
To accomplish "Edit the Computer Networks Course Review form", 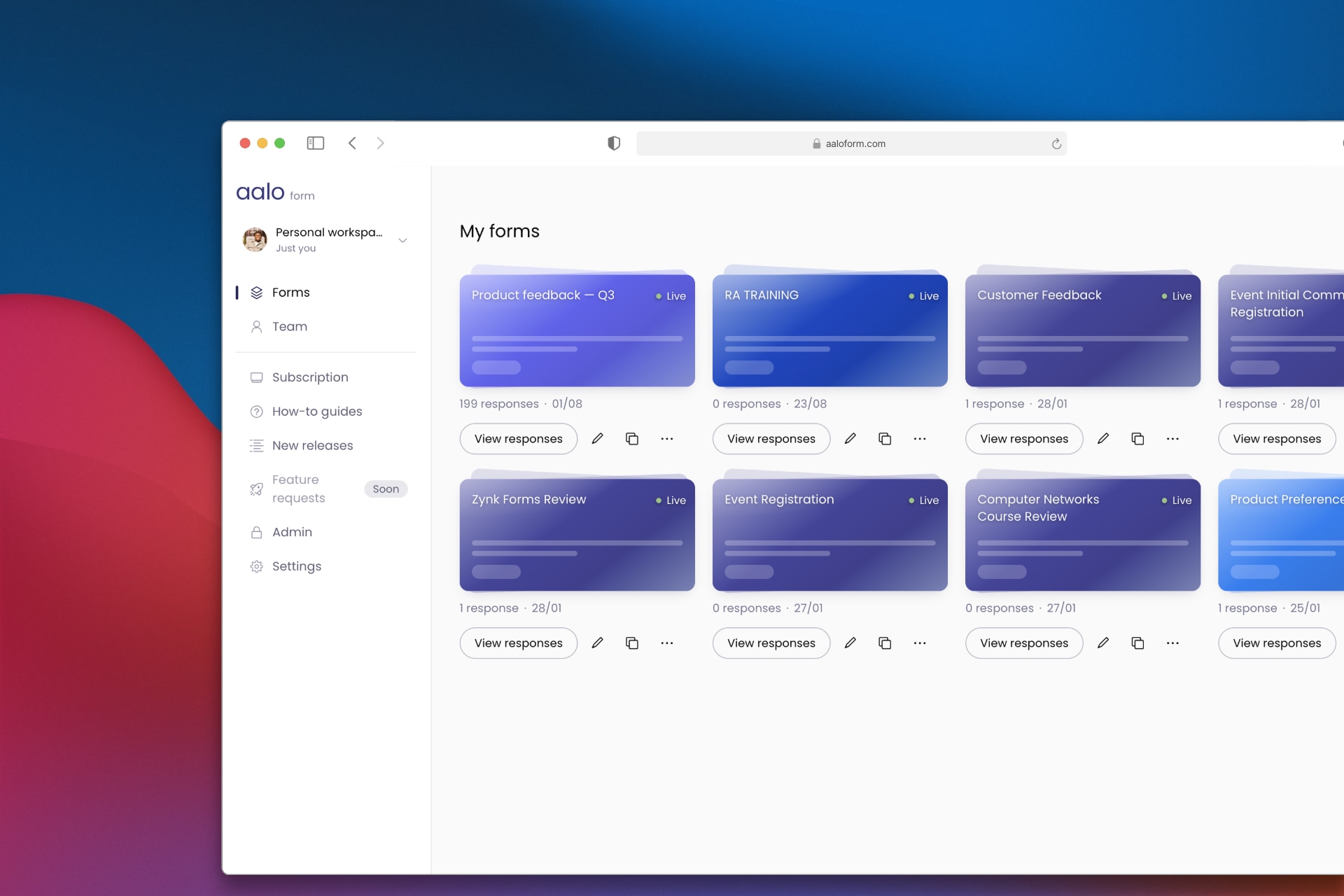I will [1103, 643].
